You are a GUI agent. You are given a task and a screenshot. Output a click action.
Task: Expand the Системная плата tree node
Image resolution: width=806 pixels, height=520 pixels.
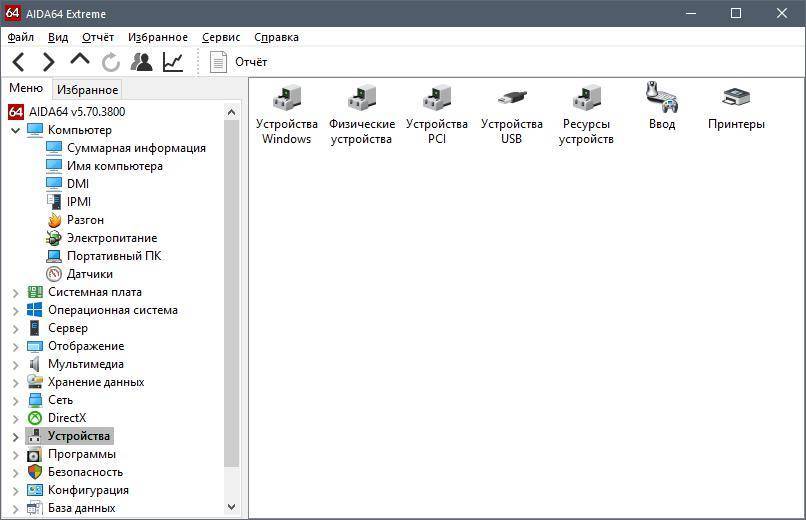pos(16,292)
